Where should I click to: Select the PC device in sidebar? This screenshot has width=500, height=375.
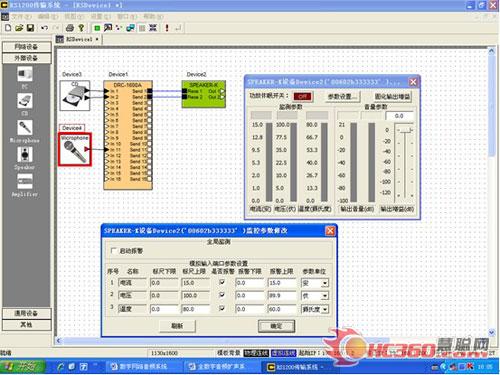coord(25,74)
